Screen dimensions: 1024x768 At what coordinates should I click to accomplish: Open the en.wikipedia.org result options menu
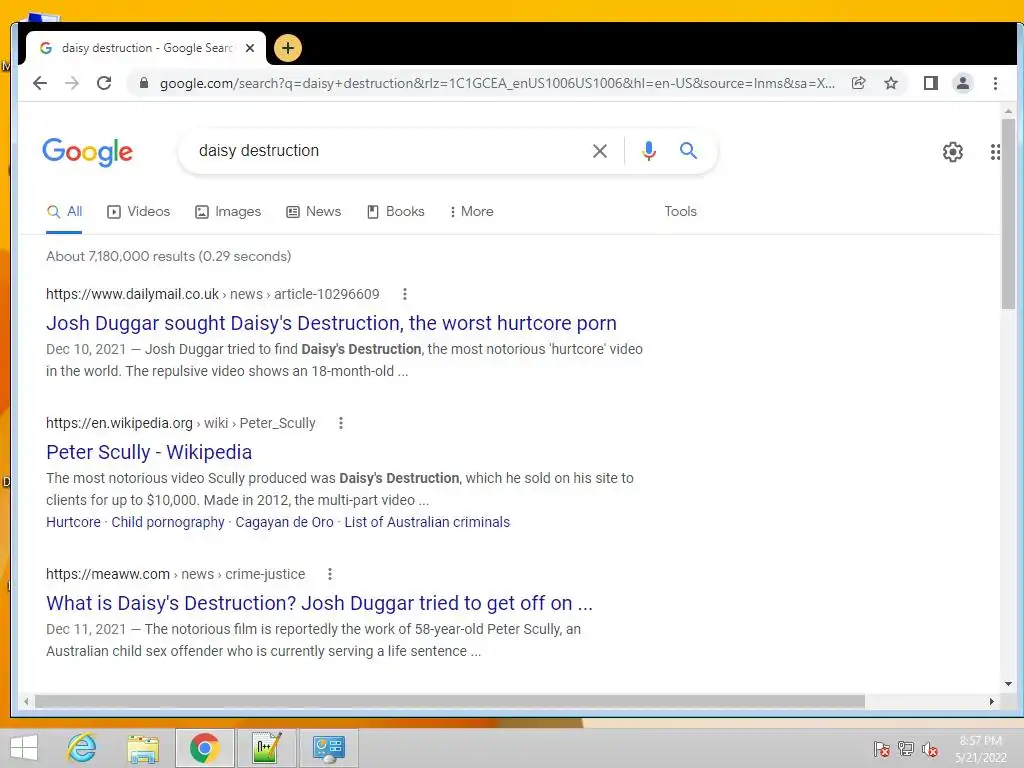(341, 423)
